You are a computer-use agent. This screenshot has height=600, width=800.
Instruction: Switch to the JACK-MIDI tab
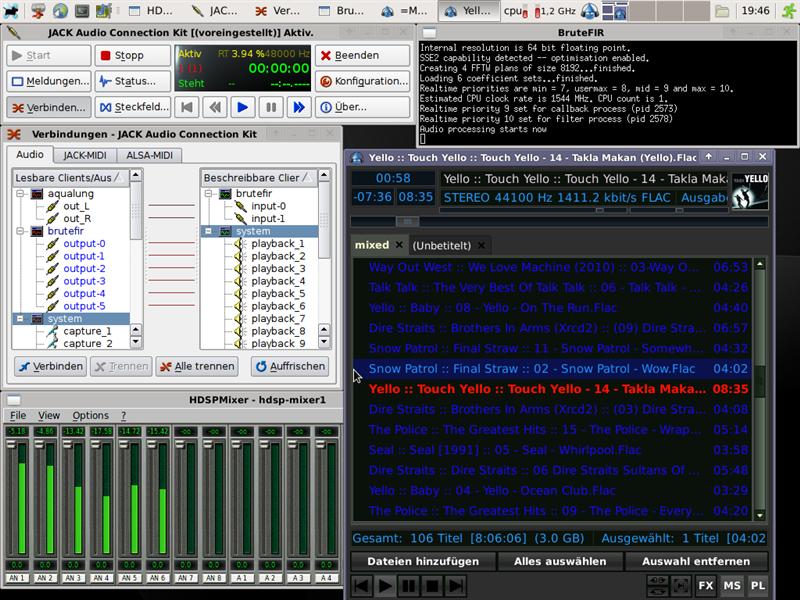pyautogui.click(x=85, y=155)
